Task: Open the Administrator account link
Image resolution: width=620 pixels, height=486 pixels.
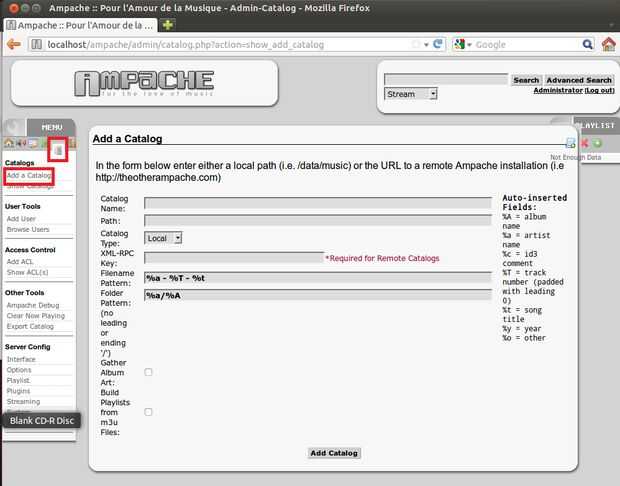Action: point(558,91)
